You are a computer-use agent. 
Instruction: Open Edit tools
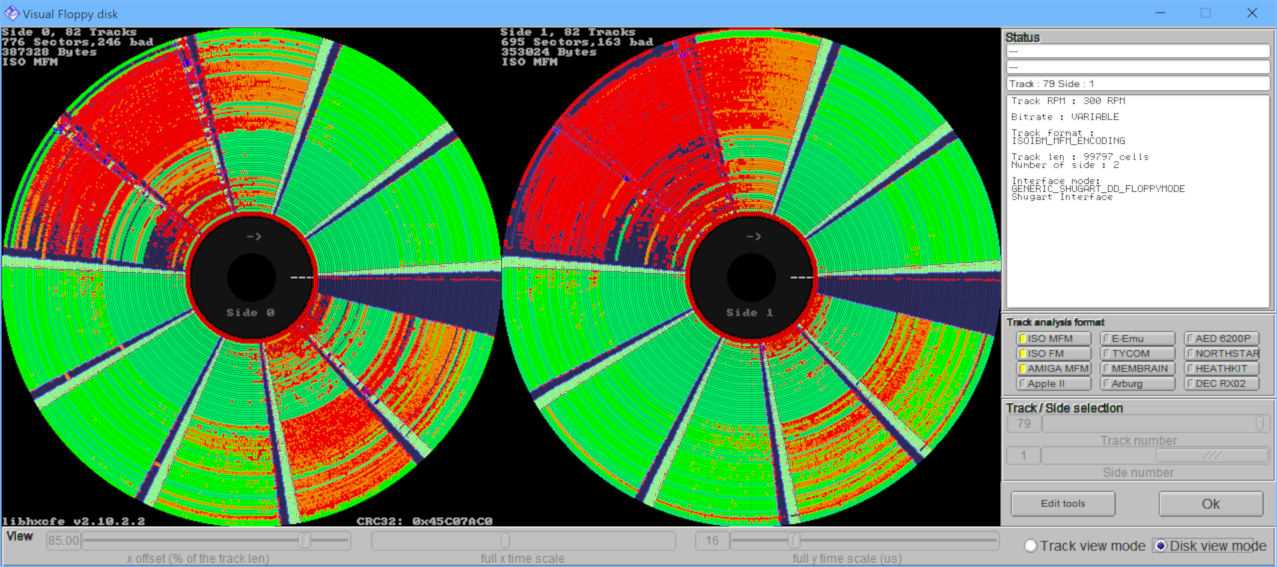click(1062, 504)
